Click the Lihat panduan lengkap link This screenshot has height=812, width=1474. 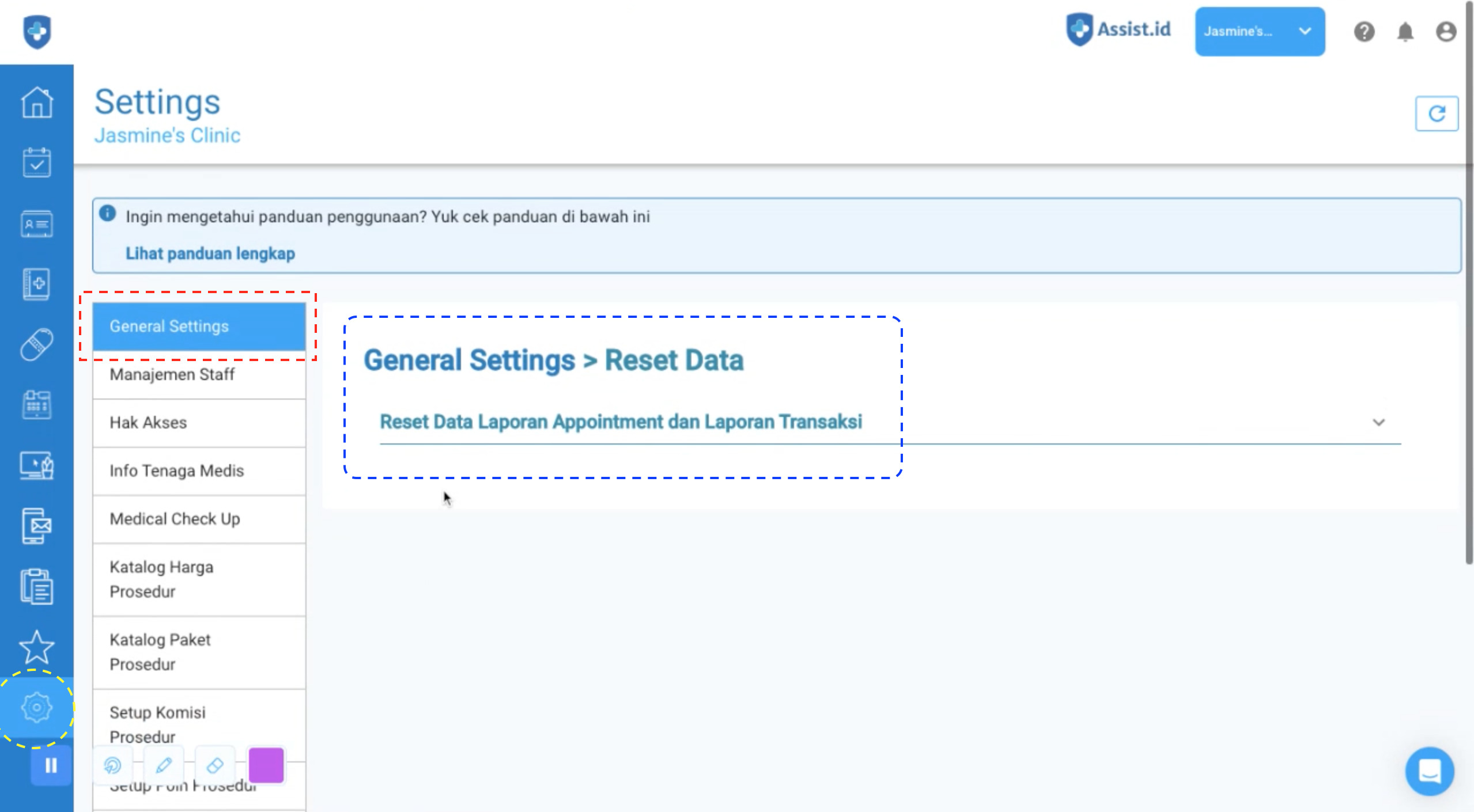(210, 253)
